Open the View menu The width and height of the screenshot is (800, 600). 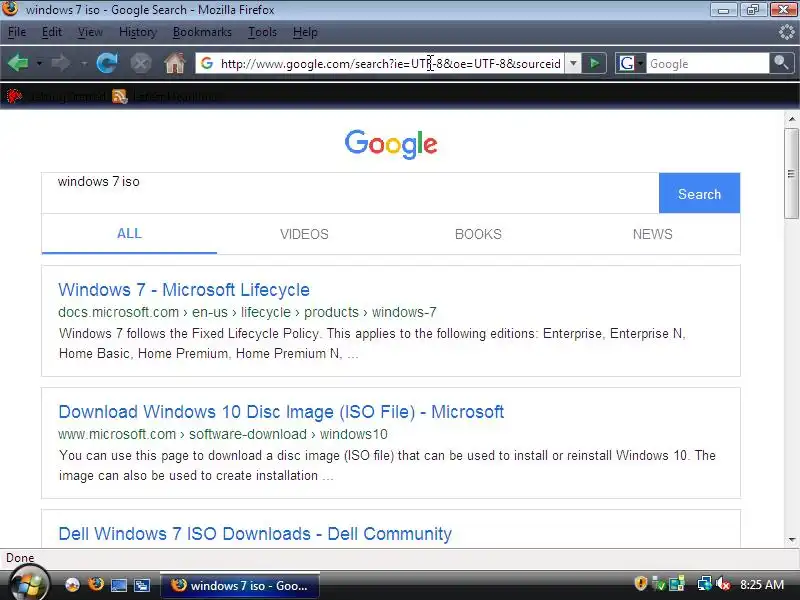click(x=90, y=32)
